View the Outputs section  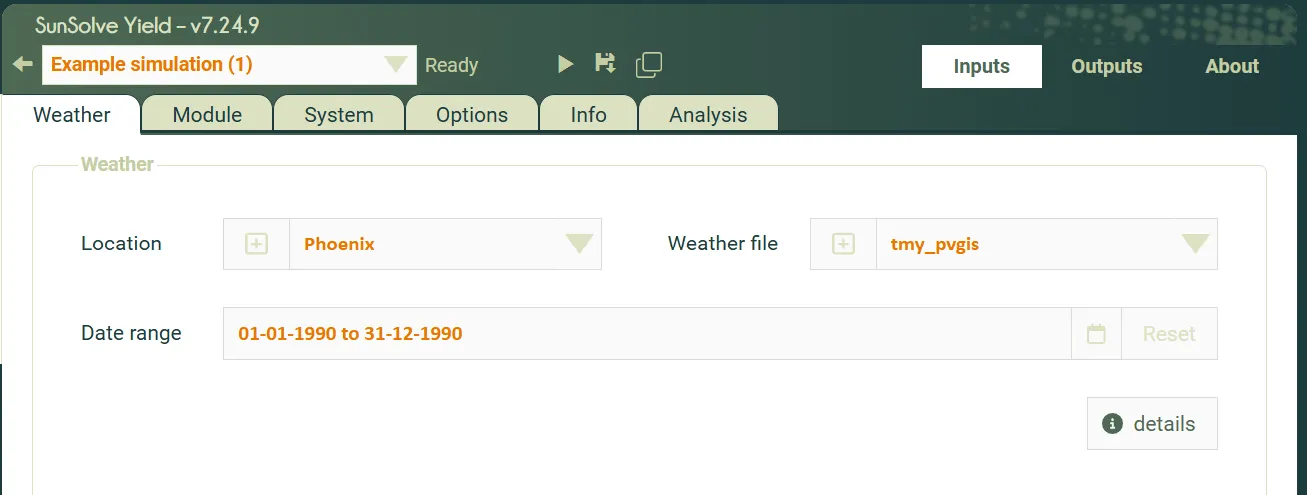tap(1106, 67)
